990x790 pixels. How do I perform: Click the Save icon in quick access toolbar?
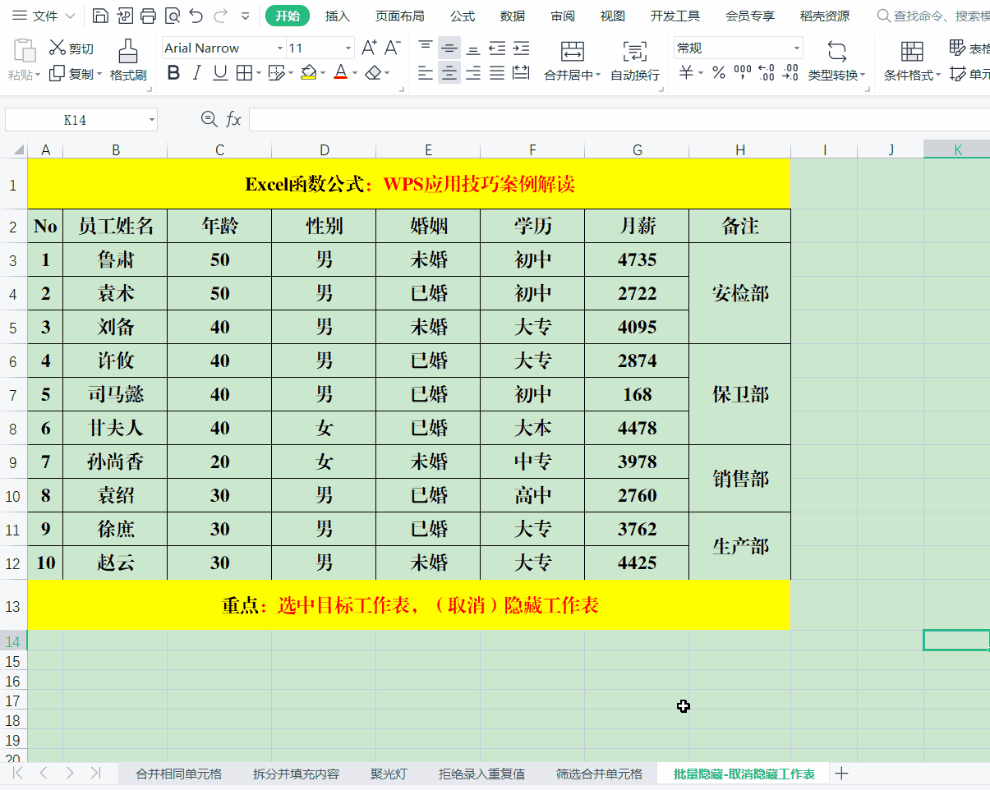(100, 16)
